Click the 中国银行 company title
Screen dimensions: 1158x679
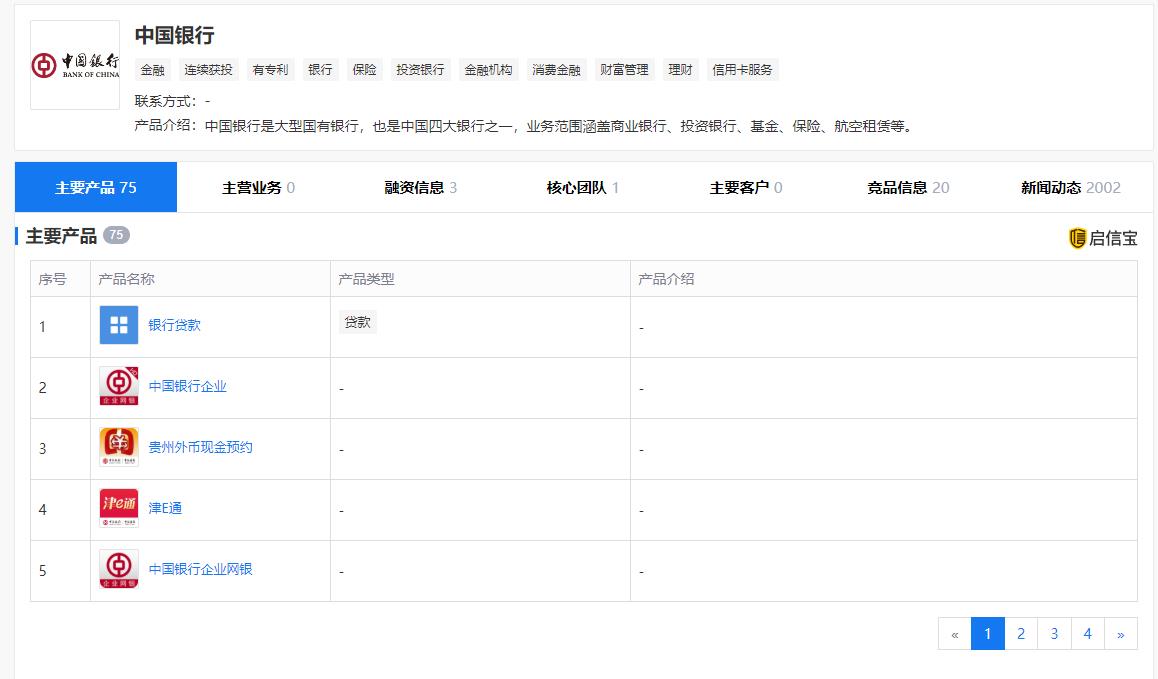174,35
